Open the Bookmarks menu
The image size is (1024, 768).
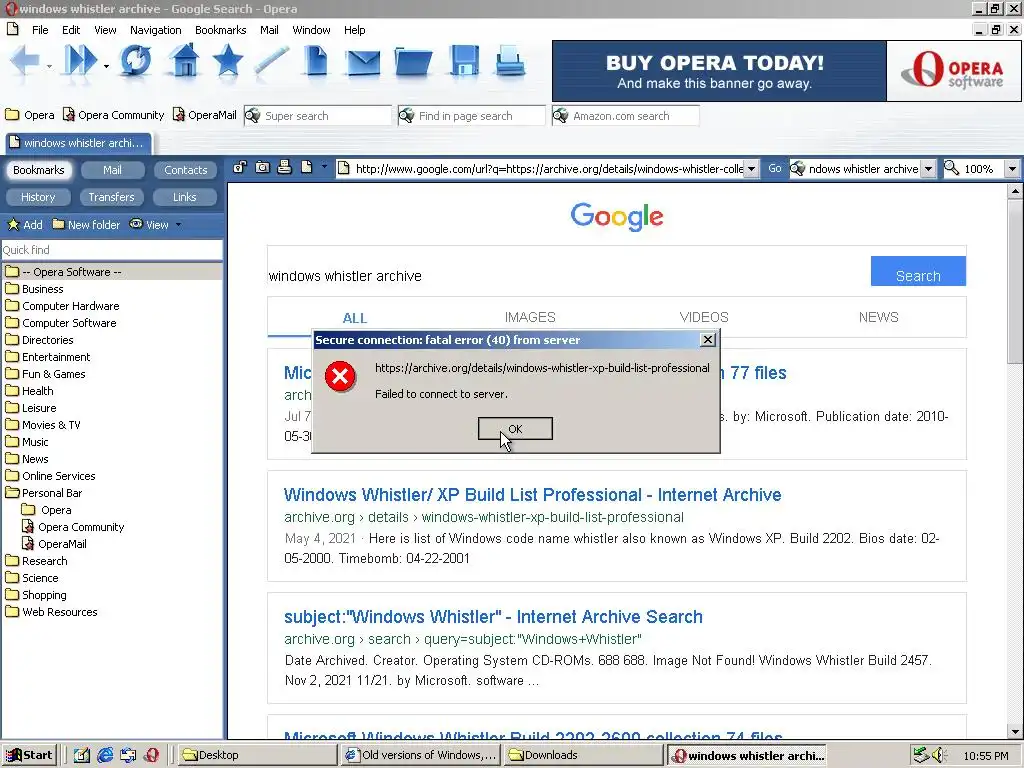tap(221, 30)
